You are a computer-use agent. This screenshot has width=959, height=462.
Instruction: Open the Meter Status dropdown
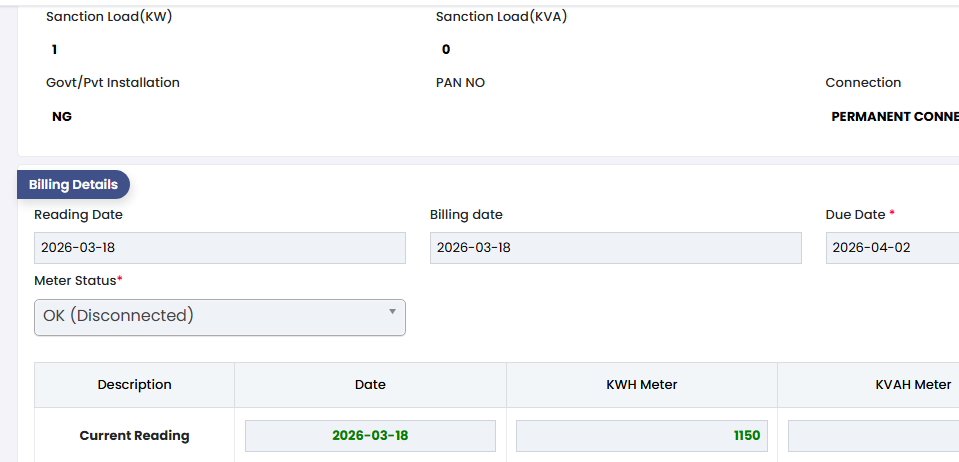pyautogui.click(x=220, y=316)
